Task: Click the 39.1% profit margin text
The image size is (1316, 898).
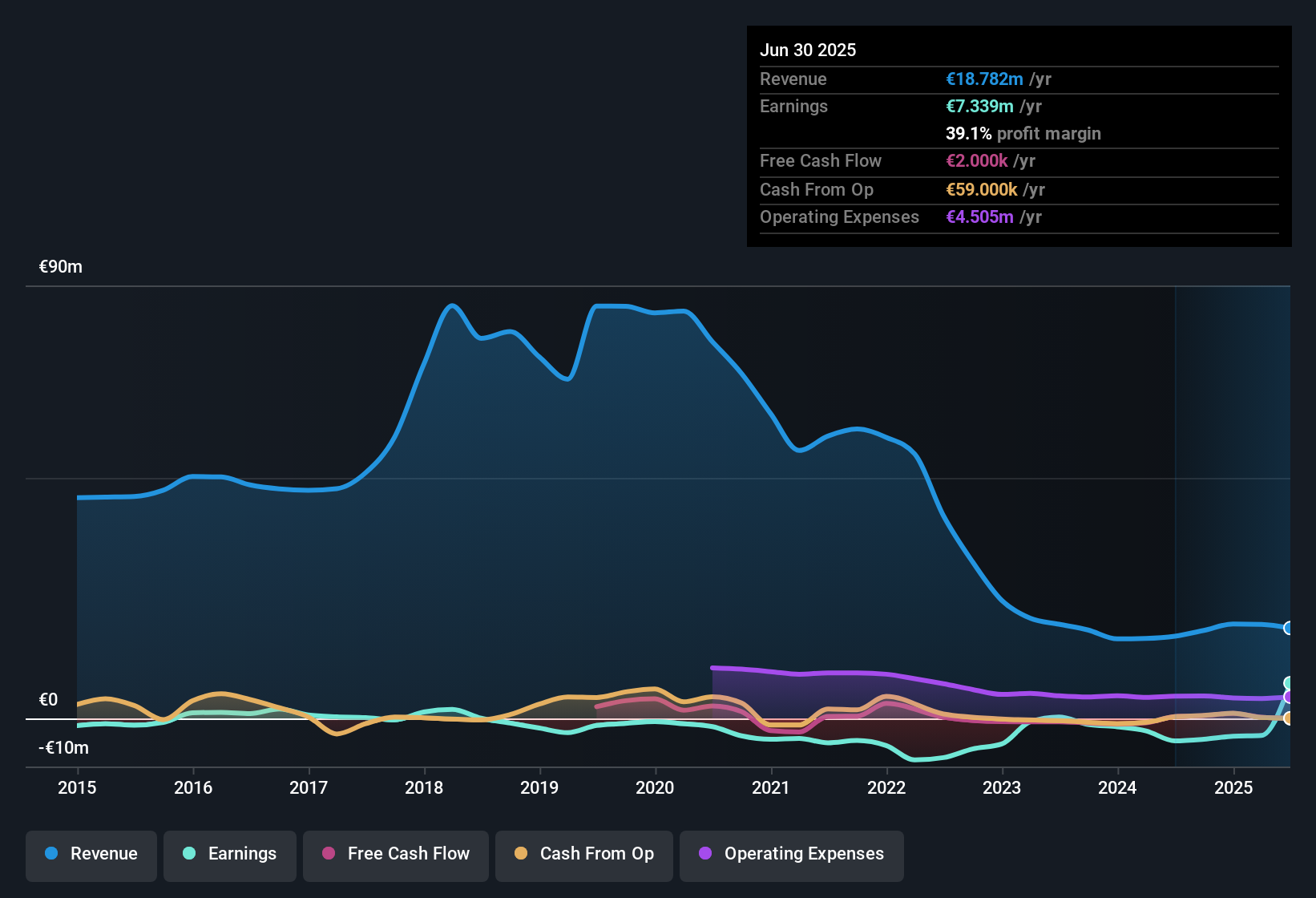Action: [x=1023, y=133]
